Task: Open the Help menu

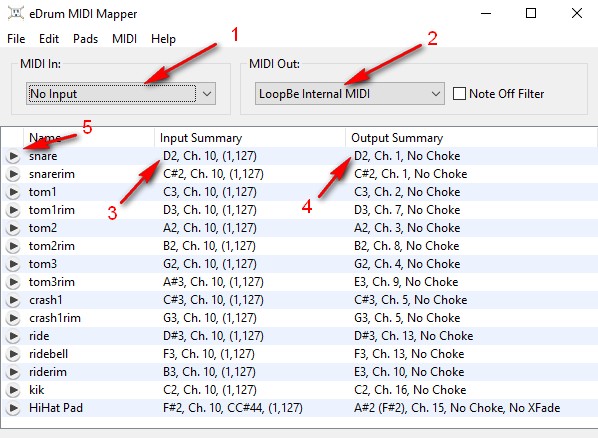Action: pos(163,39)
